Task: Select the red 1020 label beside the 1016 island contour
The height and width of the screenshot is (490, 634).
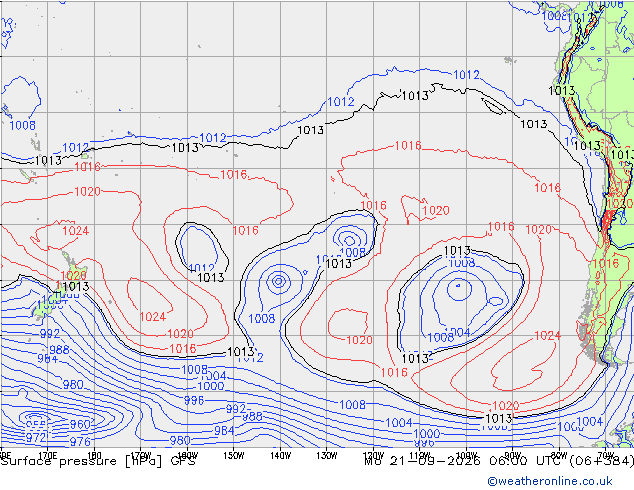Action: (436, 211)
